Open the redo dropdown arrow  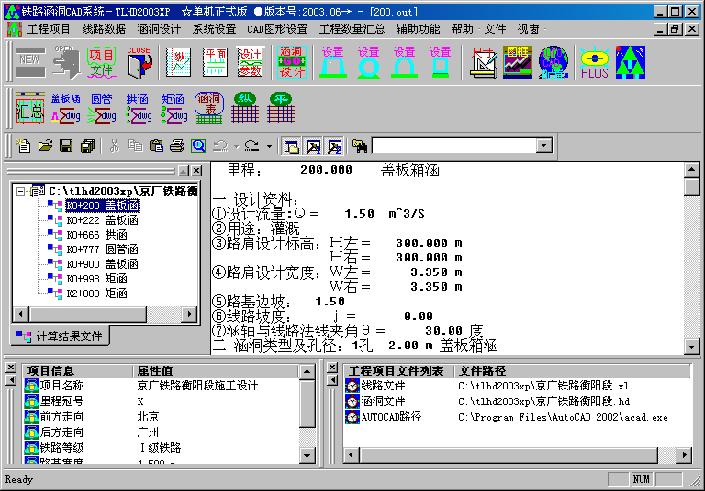click(269, 146)
